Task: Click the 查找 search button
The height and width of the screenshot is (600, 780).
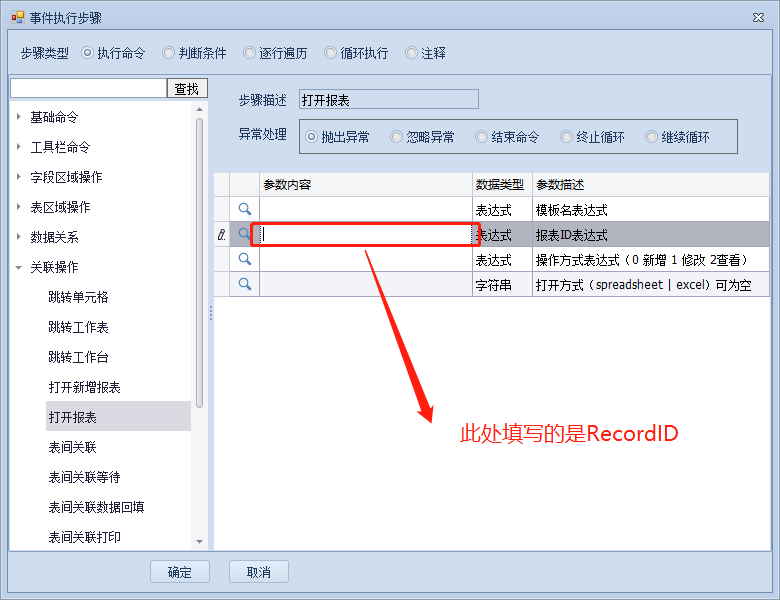Action: pos(187,89)
